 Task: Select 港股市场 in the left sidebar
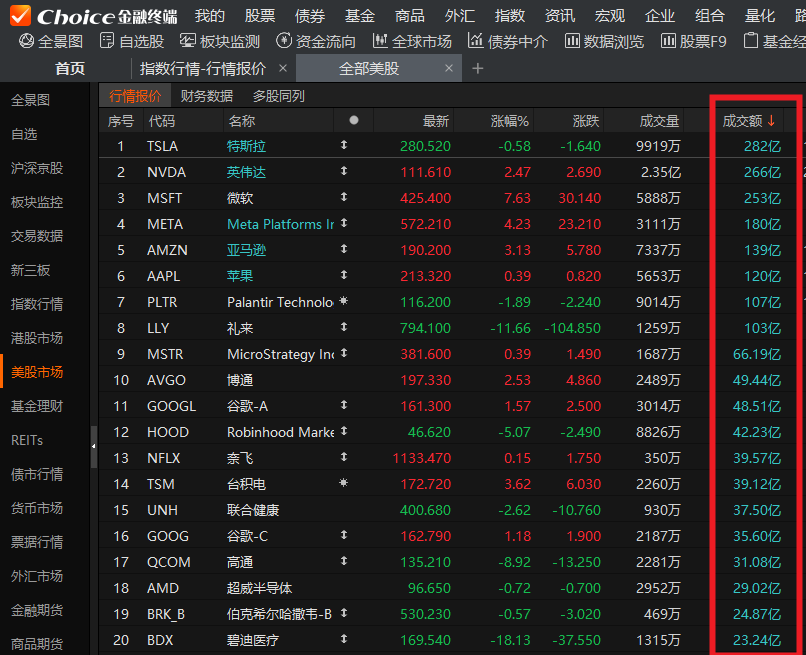[x=37, y=338]
